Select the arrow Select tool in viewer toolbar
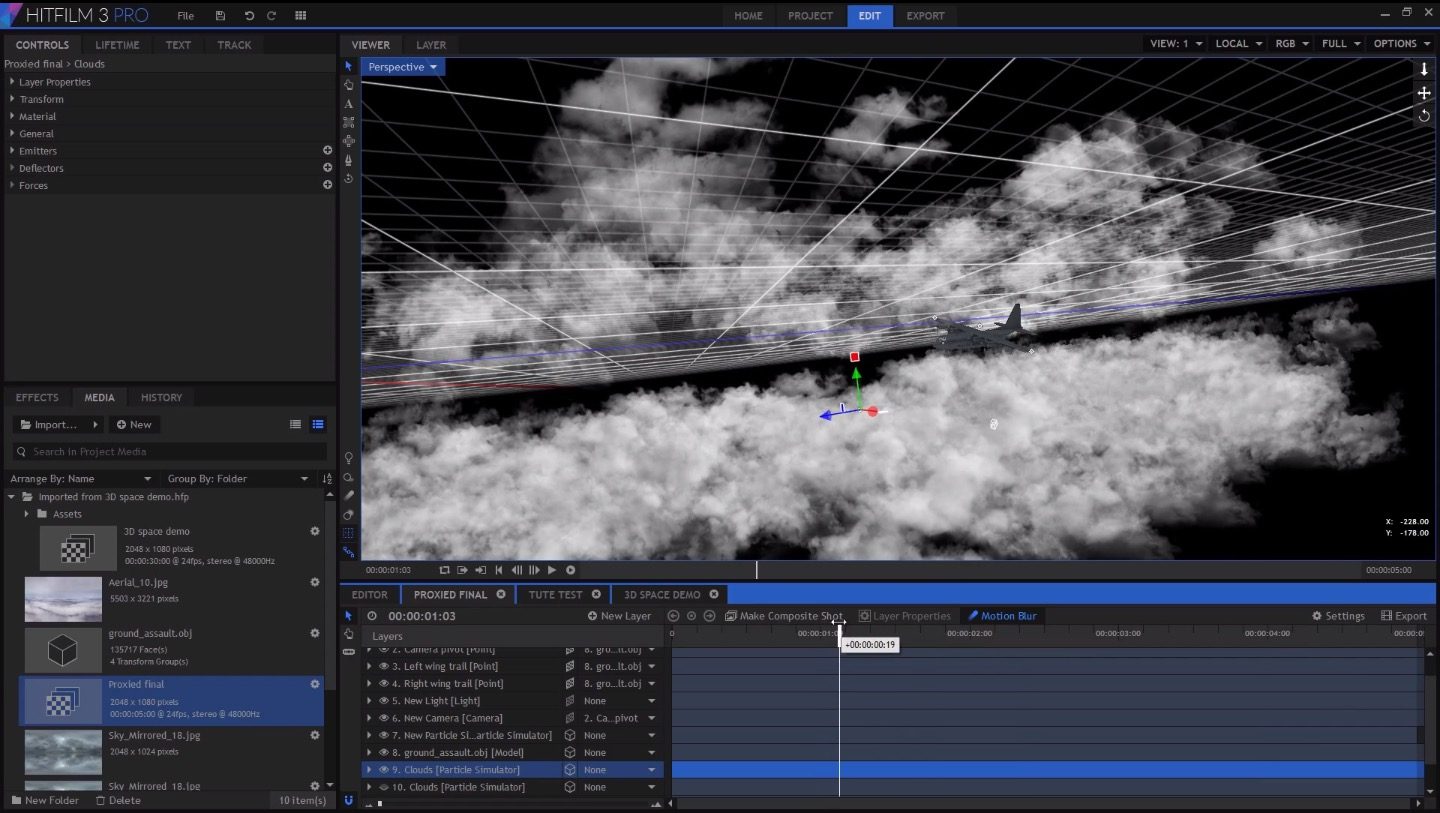The width and height of the screenshot is (1440, 813). 349,66
